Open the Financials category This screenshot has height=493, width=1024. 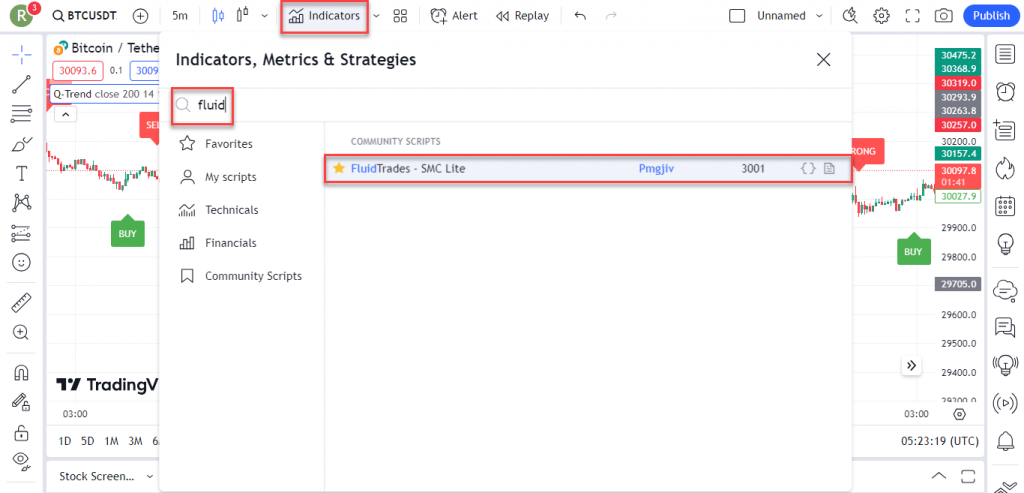(231, 243)
